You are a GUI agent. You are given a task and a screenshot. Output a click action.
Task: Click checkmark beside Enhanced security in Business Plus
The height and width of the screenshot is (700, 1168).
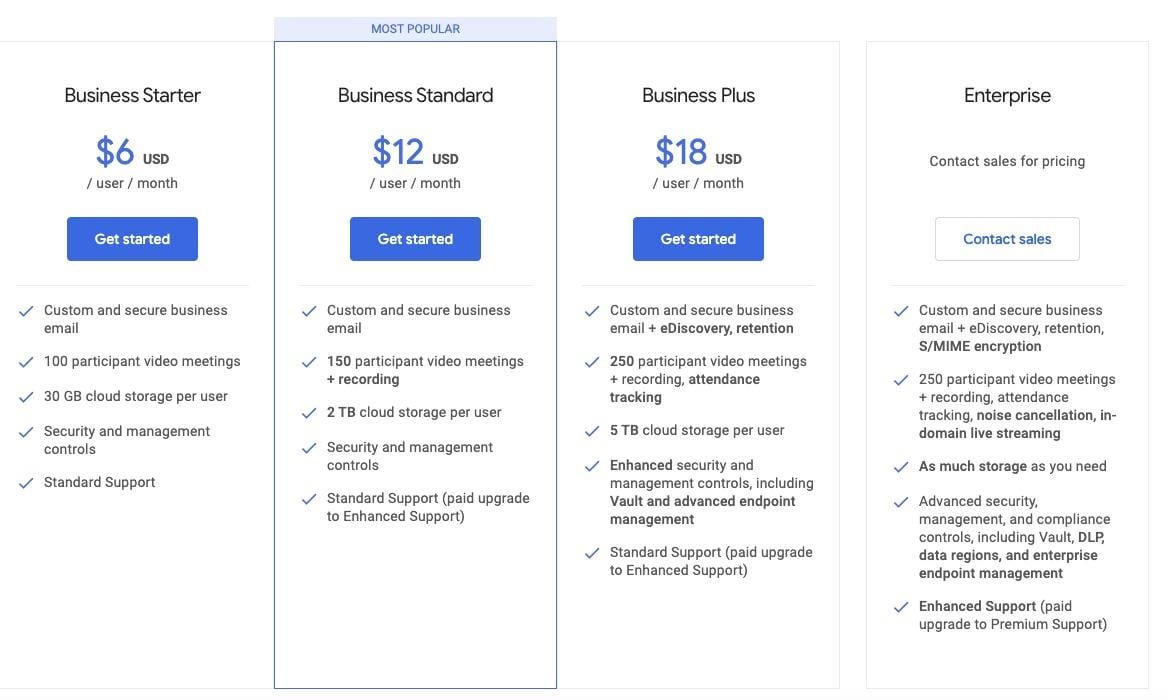tap(592, 465)
